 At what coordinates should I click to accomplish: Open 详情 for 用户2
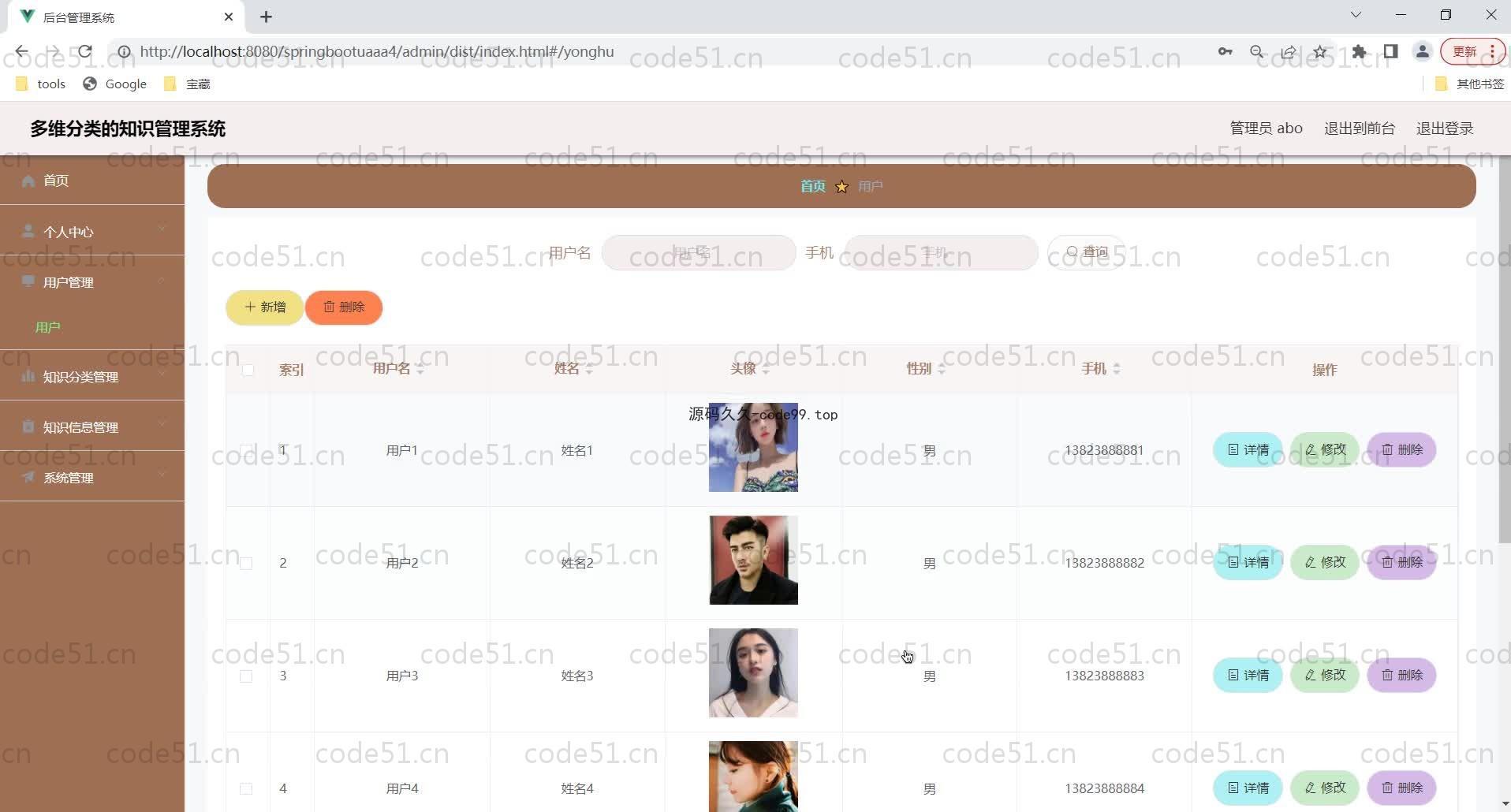click(x=1248, y=563)
